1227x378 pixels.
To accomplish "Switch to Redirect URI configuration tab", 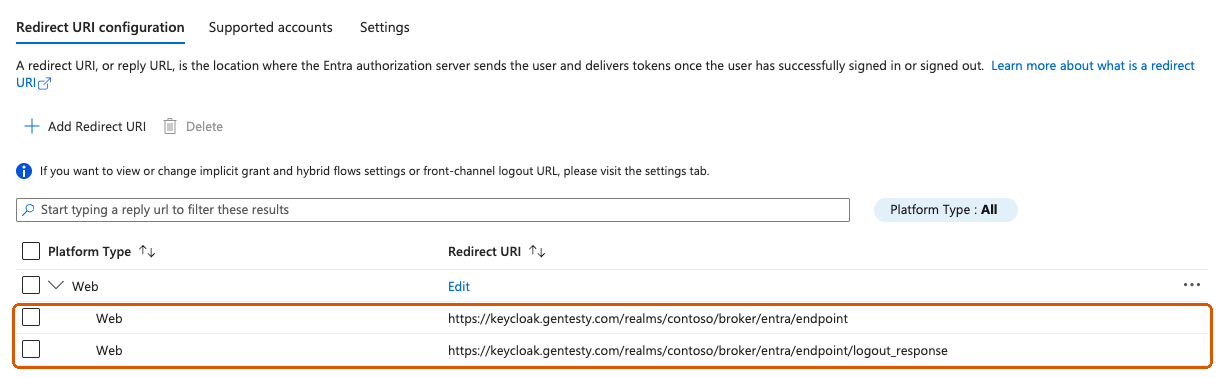I will [x=101, y=28].
